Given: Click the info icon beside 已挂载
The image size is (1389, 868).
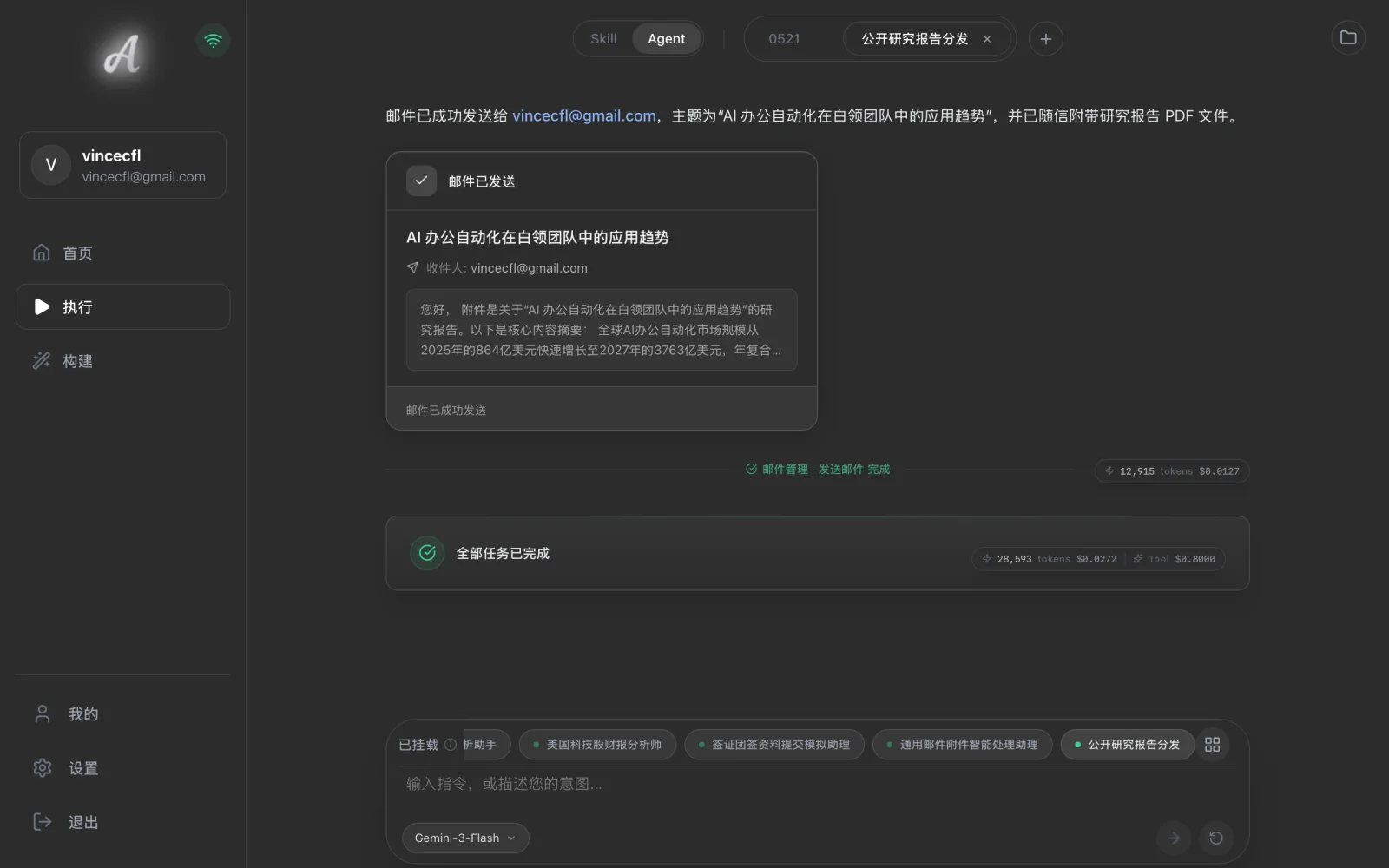Looking at the screenshot, I should [x=451, y=745].
